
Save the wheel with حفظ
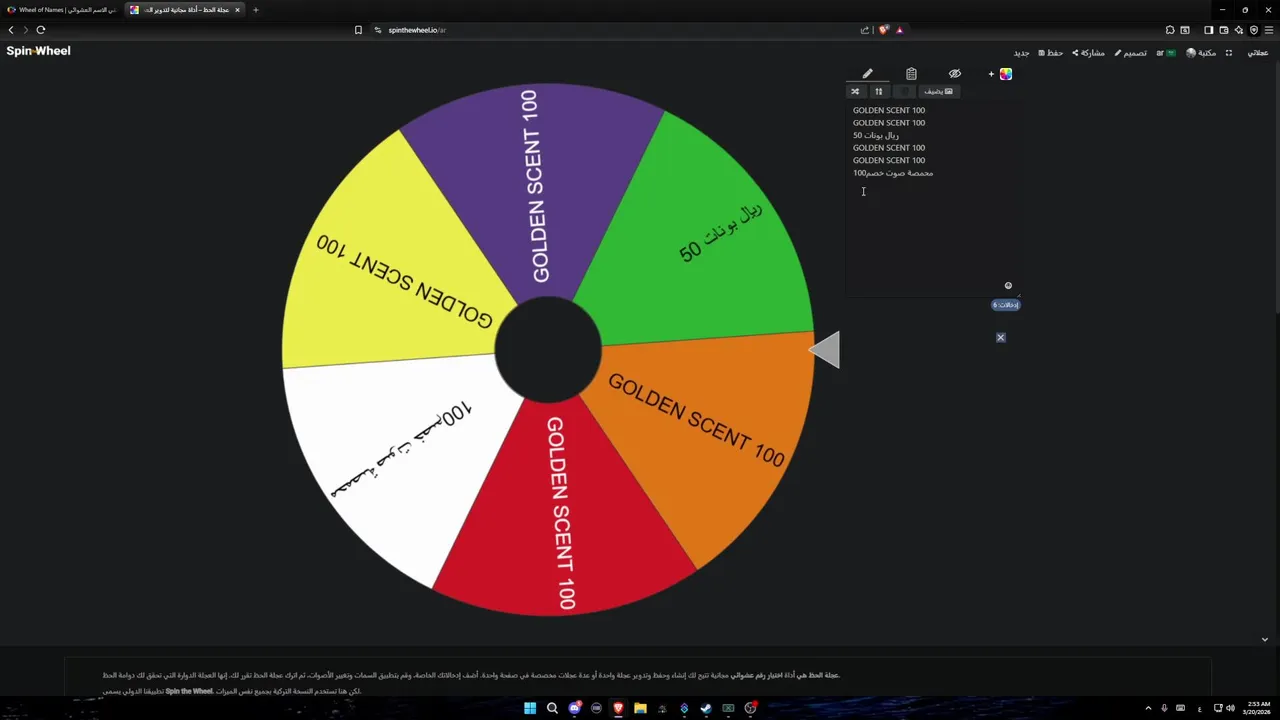[x=1051, y=53]
